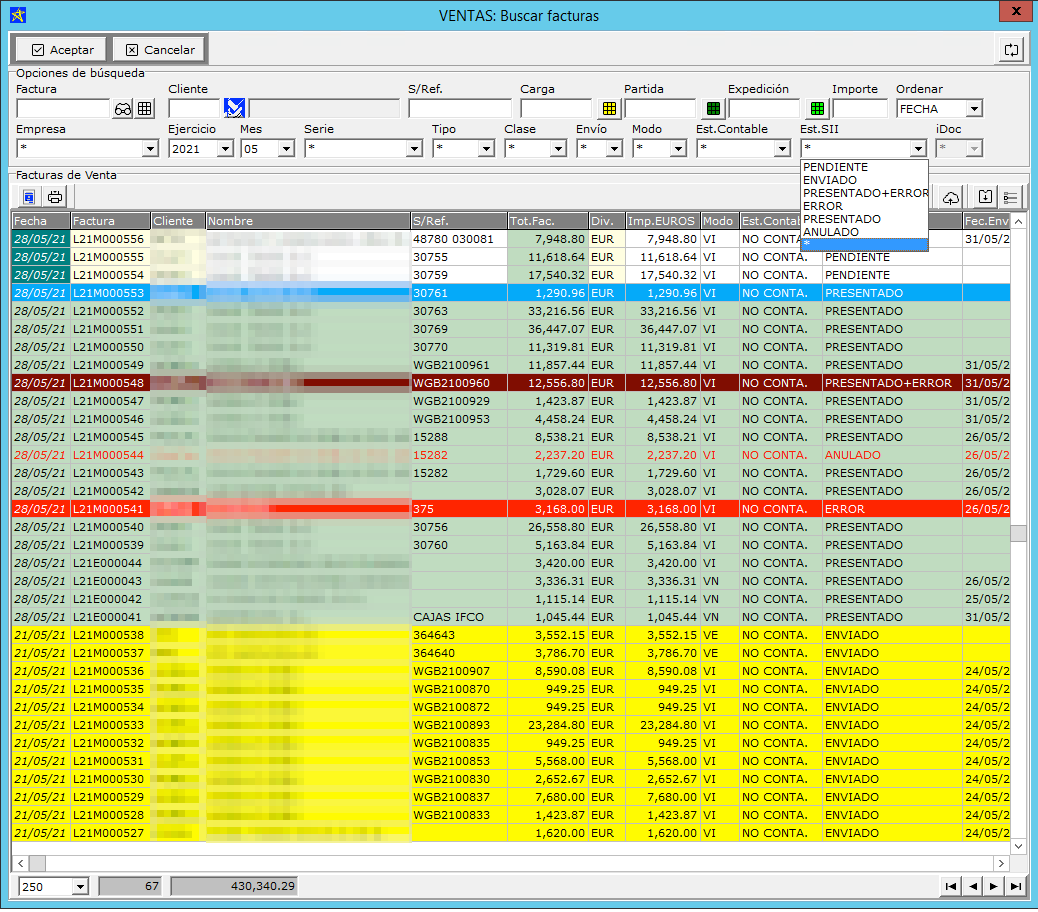Open the yellow grid lookup beside Carga
Screen dimensions: 1038x912
click(609, 109)
